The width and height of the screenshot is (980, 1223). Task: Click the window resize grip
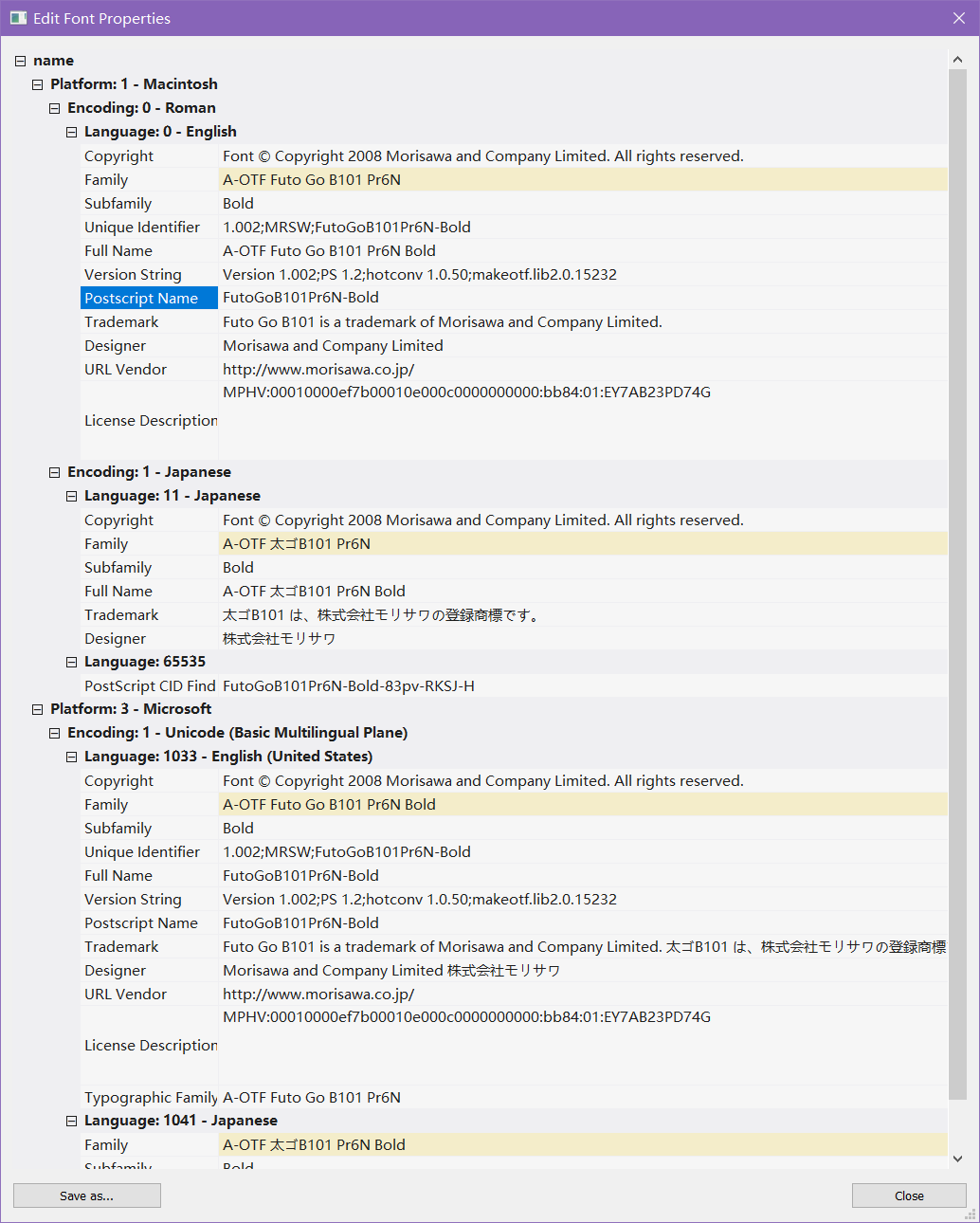pos(970,1214)
